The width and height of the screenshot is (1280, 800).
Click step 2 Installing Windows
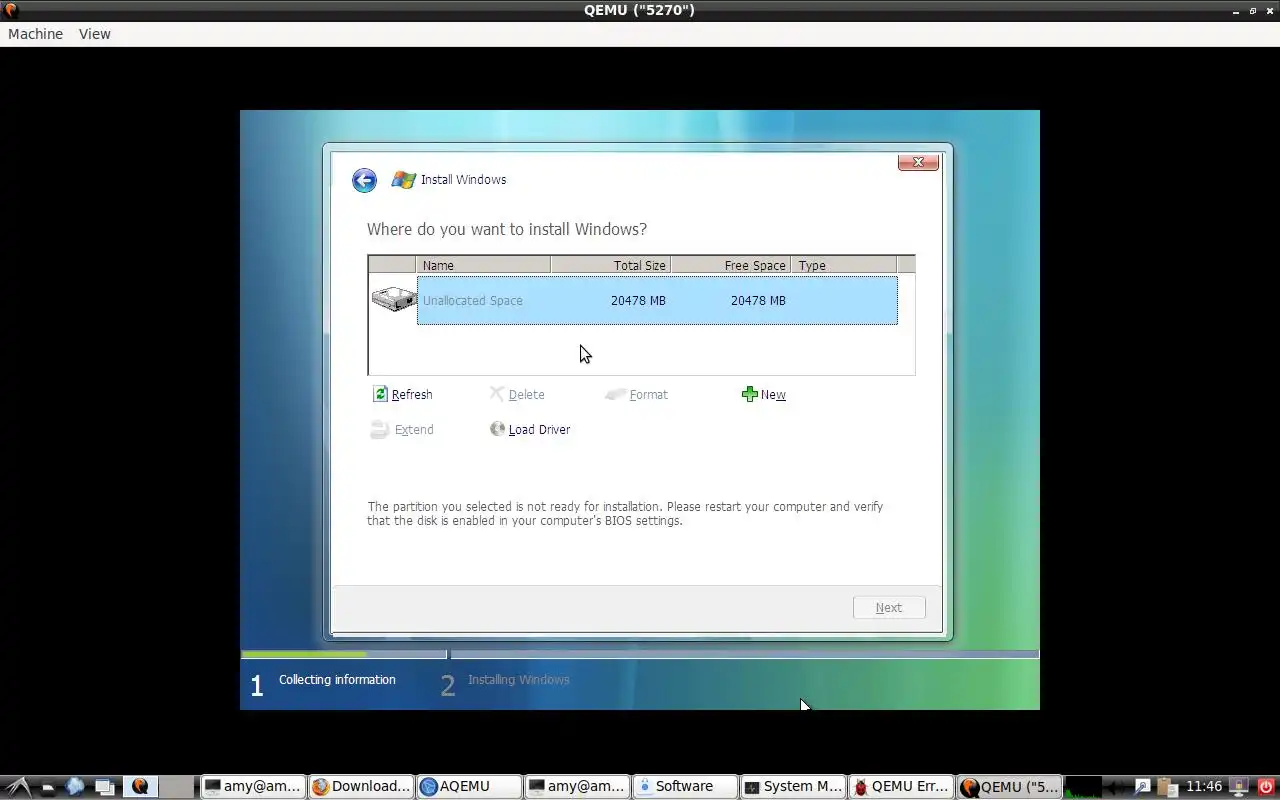(505, 682)
